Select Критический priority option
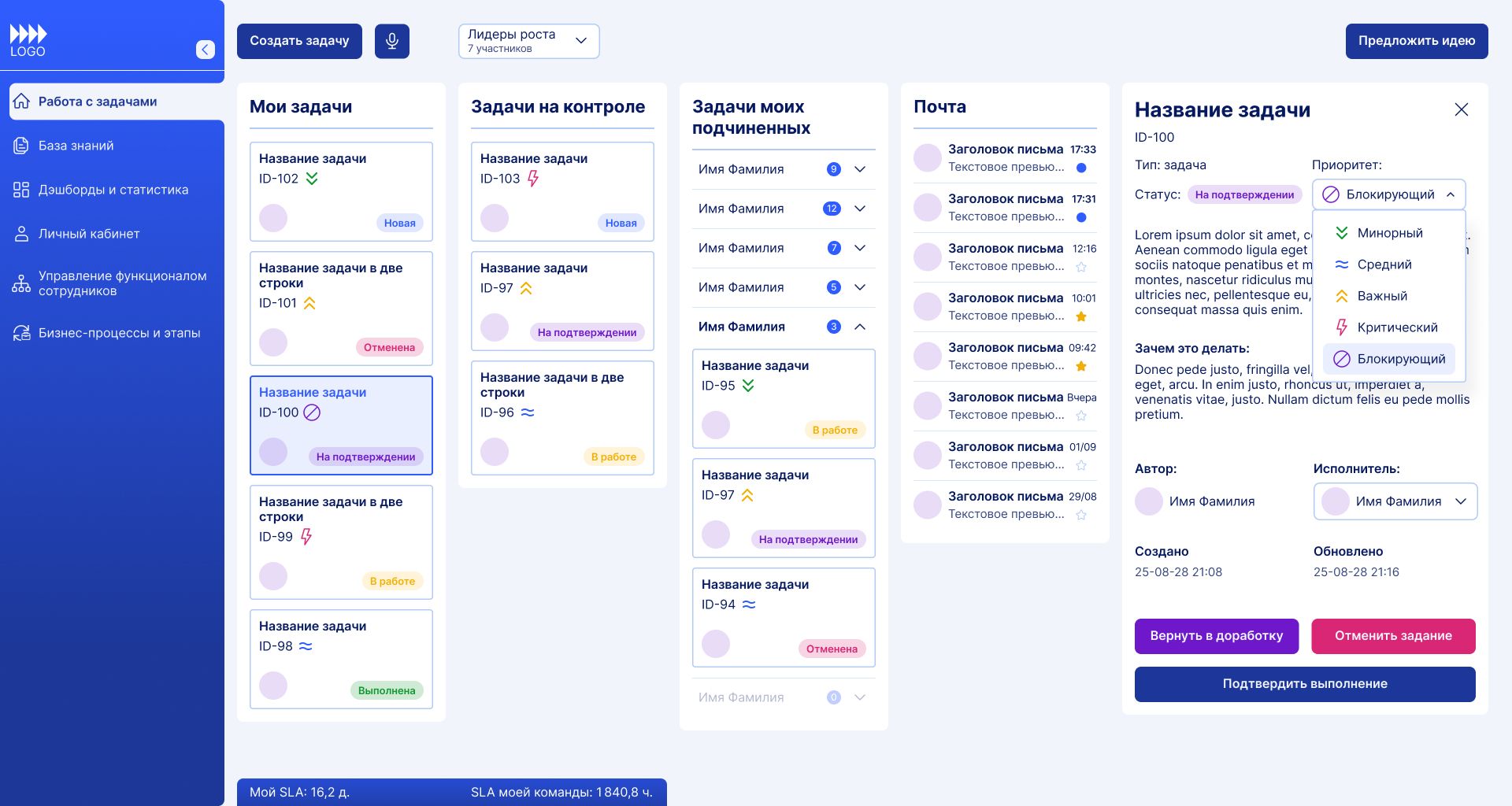Viewport: 1512px width, 806px height. pos(1396,327)
